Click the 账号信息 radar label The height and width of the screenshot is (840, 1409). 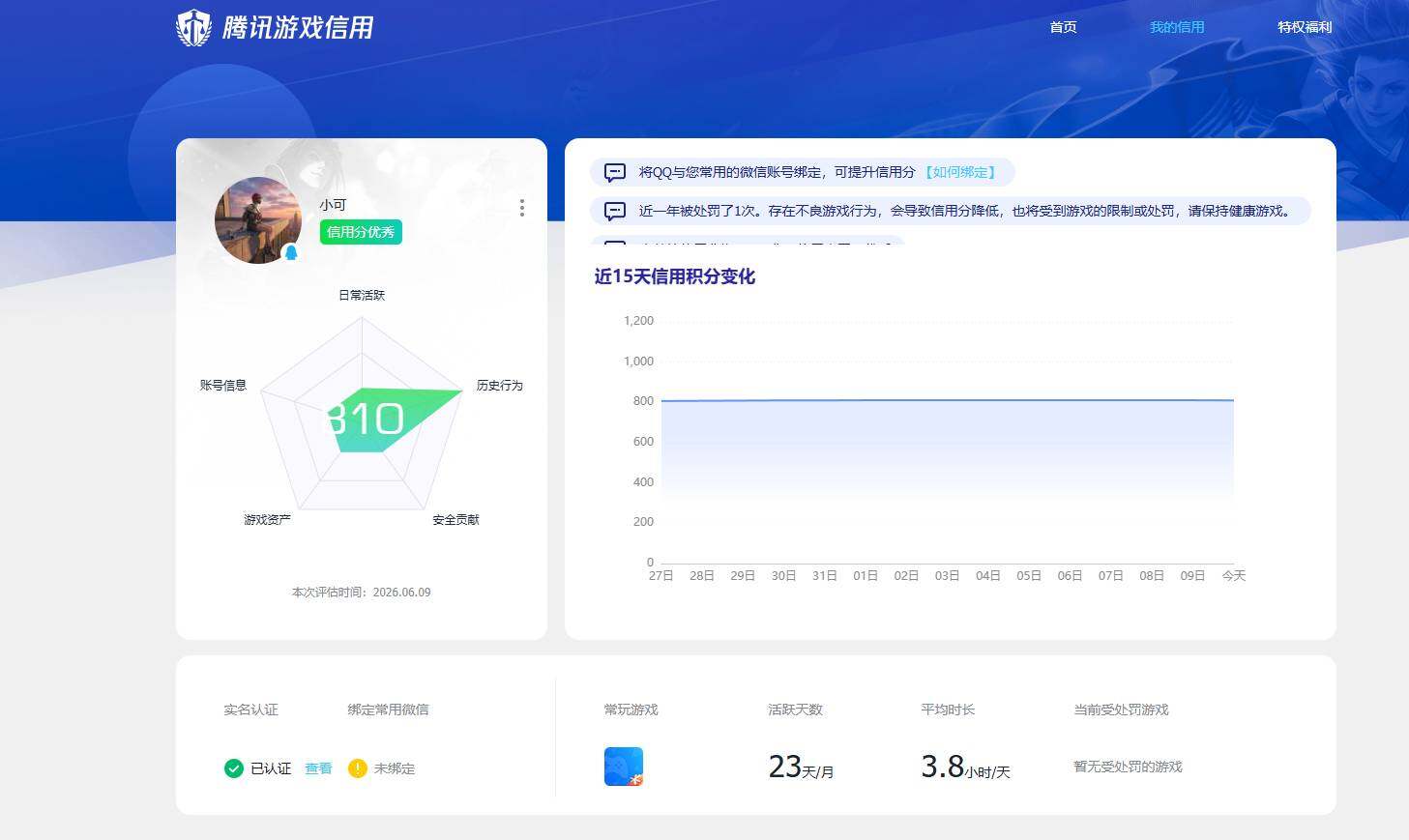click(x=223, y=385)
